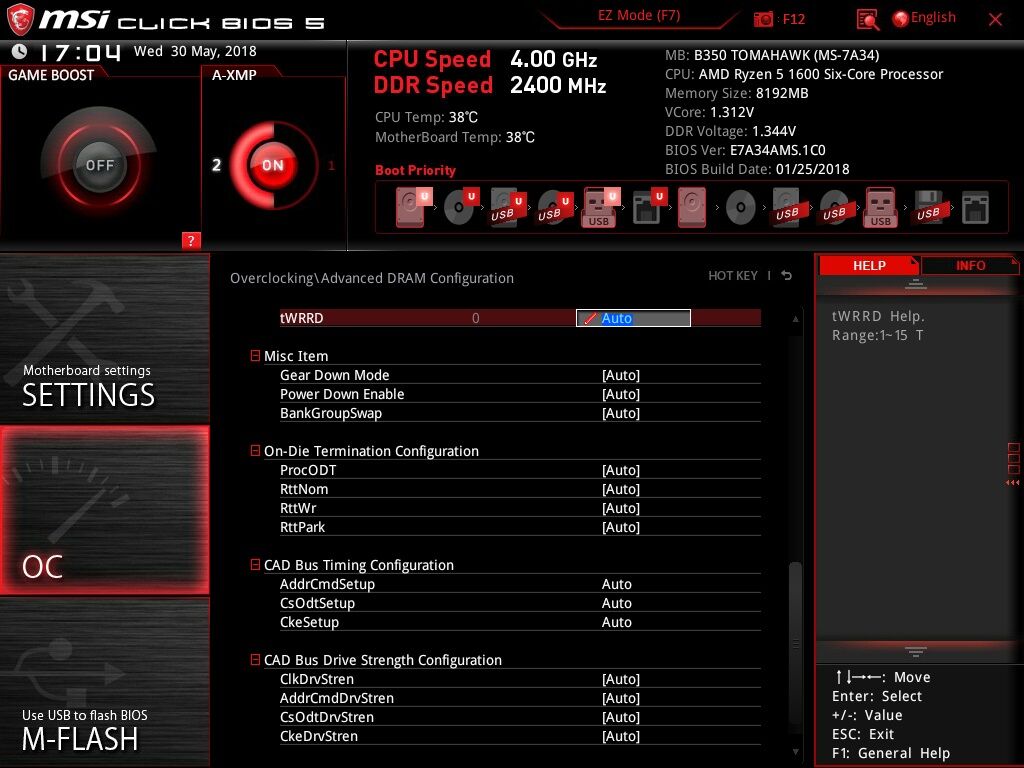Click the red triple-arrow icon at right edge
Image resolution: width=1024 pixels, height=768 pixels.
coord(1012,483)
